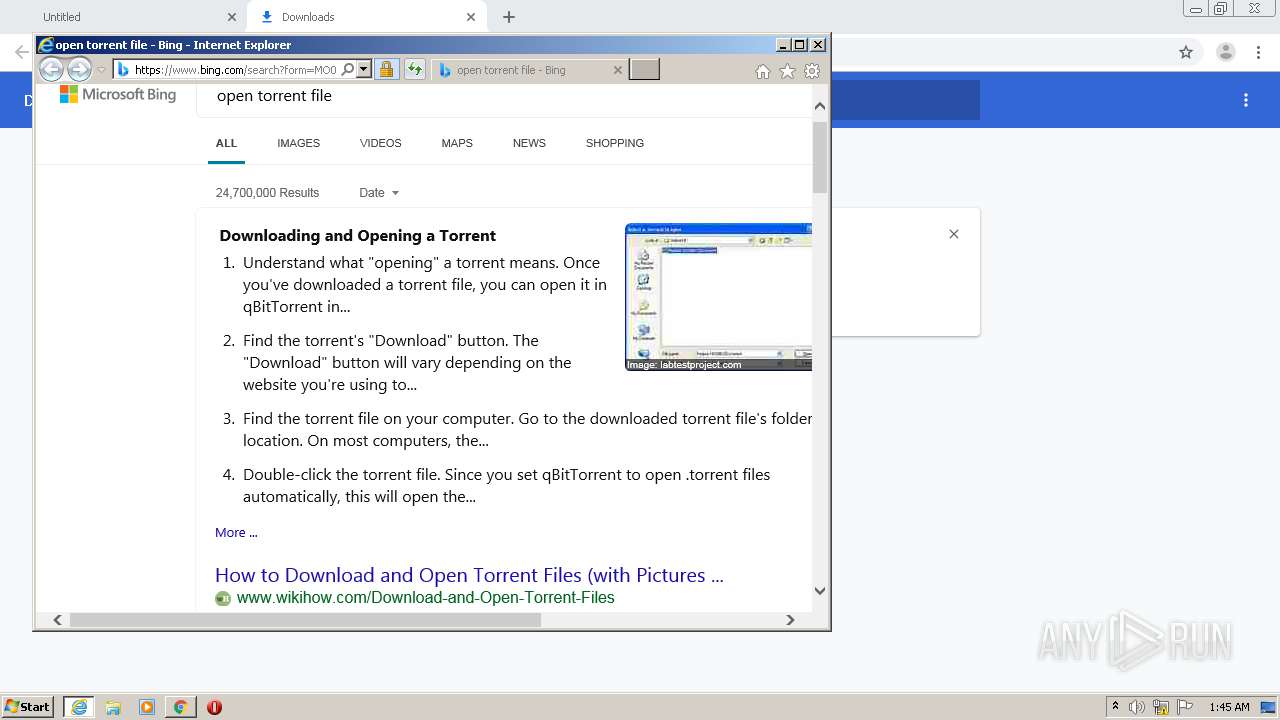This screenshot has width=1280, height=720.
Task: Close the Downloads Chrome tab
Action: coord(471,17)
